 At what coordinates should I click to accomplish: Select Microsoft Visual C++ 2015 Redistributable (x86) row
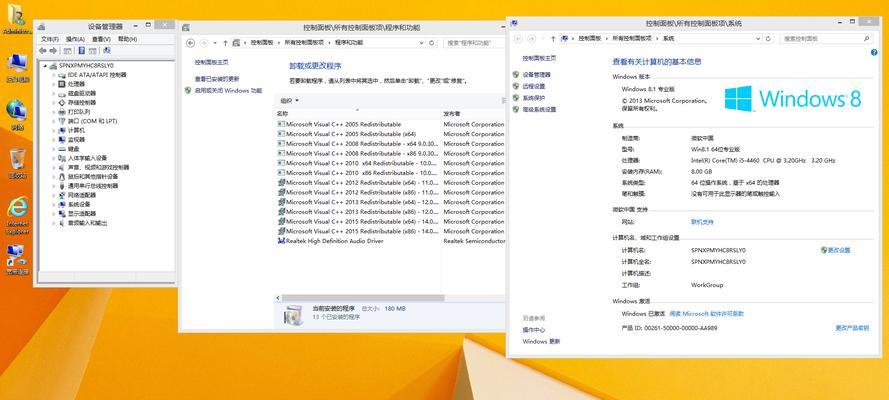(x=357, y=231)
